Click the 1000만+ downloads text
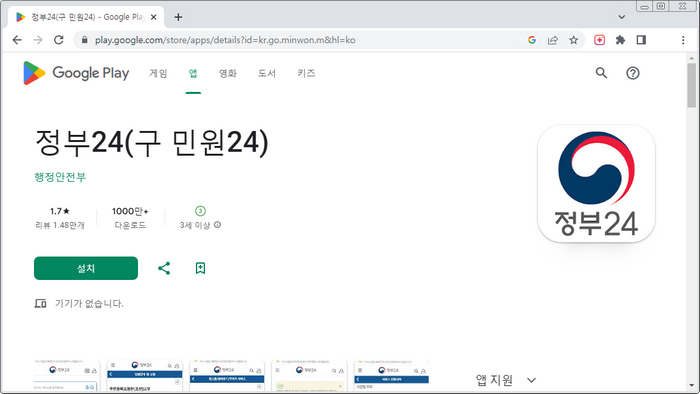This screenshot has width=700, height=394. pos(130,211)
